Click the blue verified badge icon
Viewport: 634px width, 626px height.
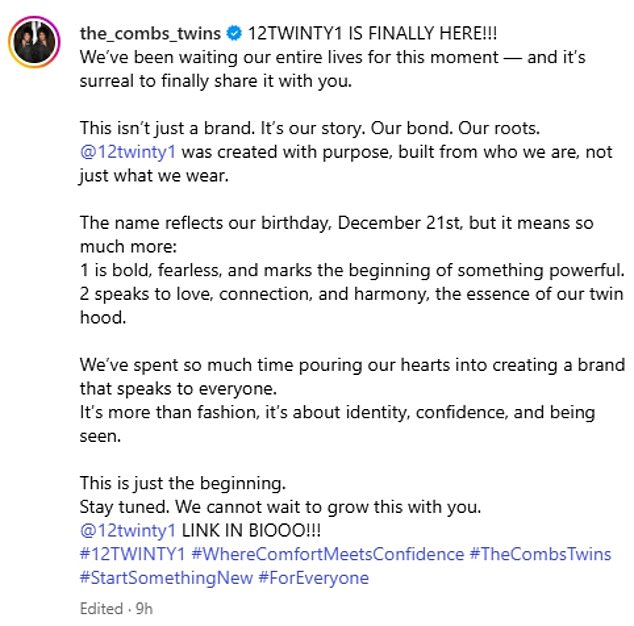(x=234, y=33)
